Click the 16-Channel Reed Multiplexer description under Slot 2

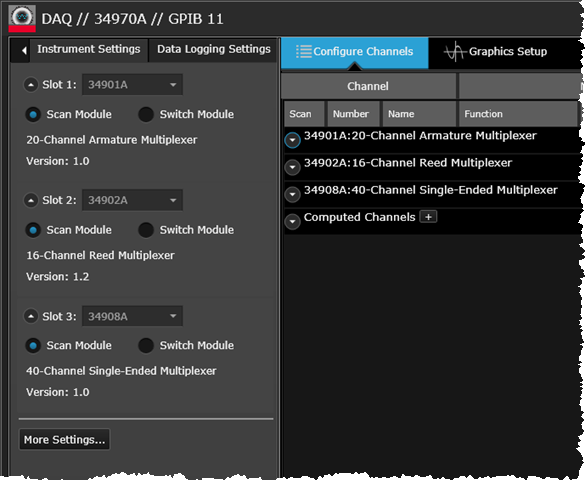point(100,255)
